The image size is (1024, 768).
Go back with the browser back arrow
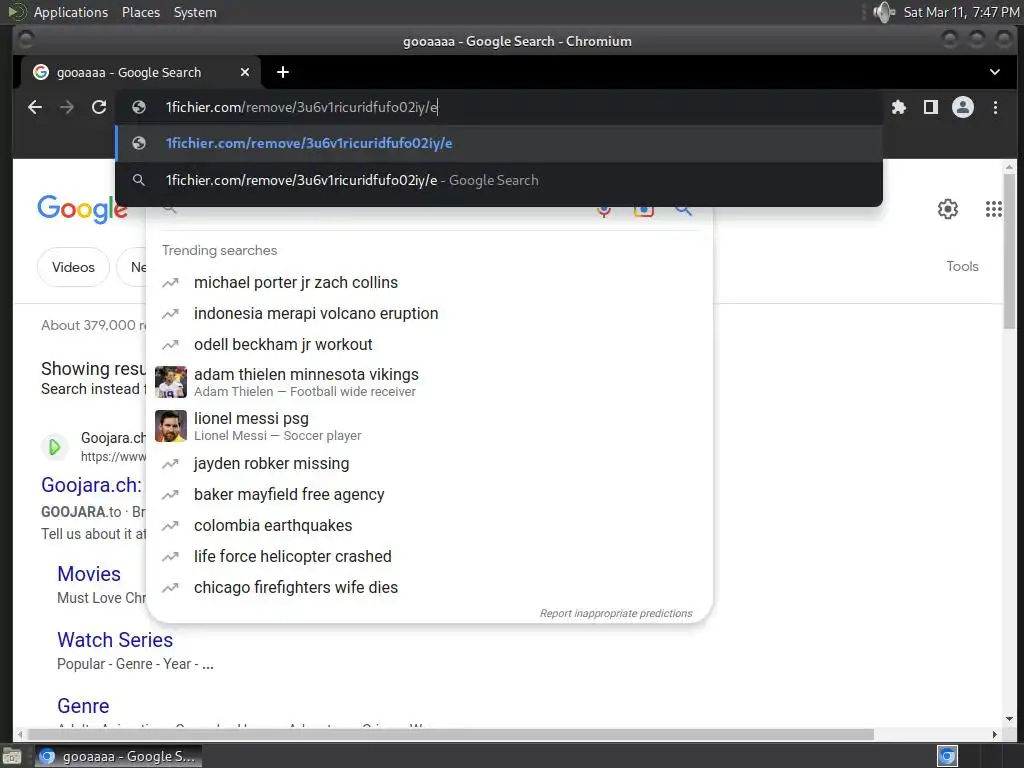pyautogui.click(x=35, y=107)
